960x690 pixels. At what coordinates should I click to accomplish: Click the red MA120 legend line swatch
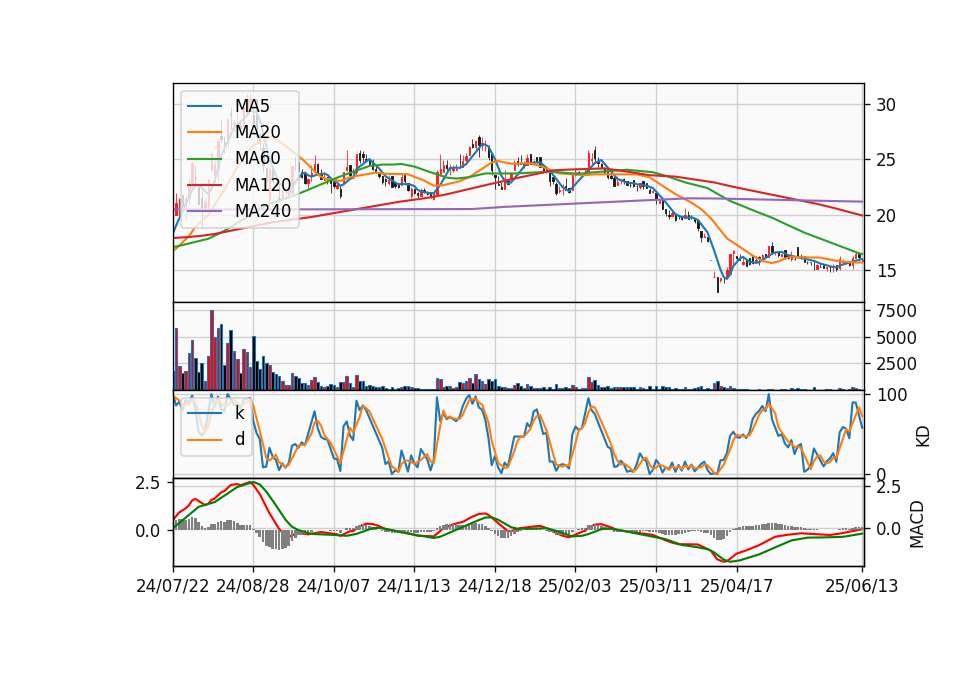pyautogui.click(x=204, y=184)
